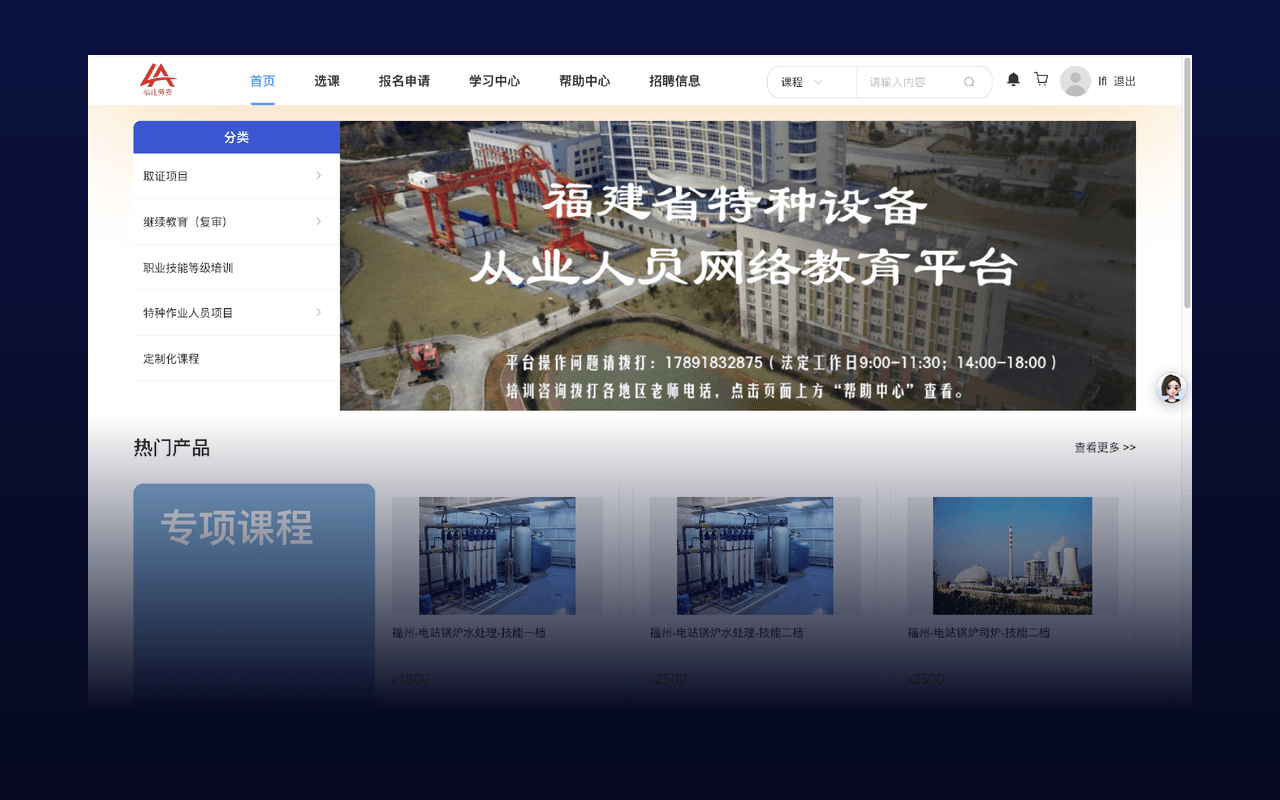Image resolution: width=1280 pixels, height=800 pixels.
Task: Click the main banner image
Action: [x=738, y=266]
